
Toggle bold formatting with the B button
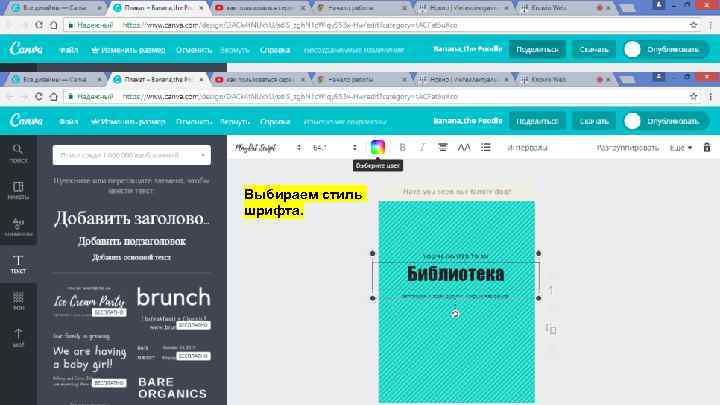point(403,147)
